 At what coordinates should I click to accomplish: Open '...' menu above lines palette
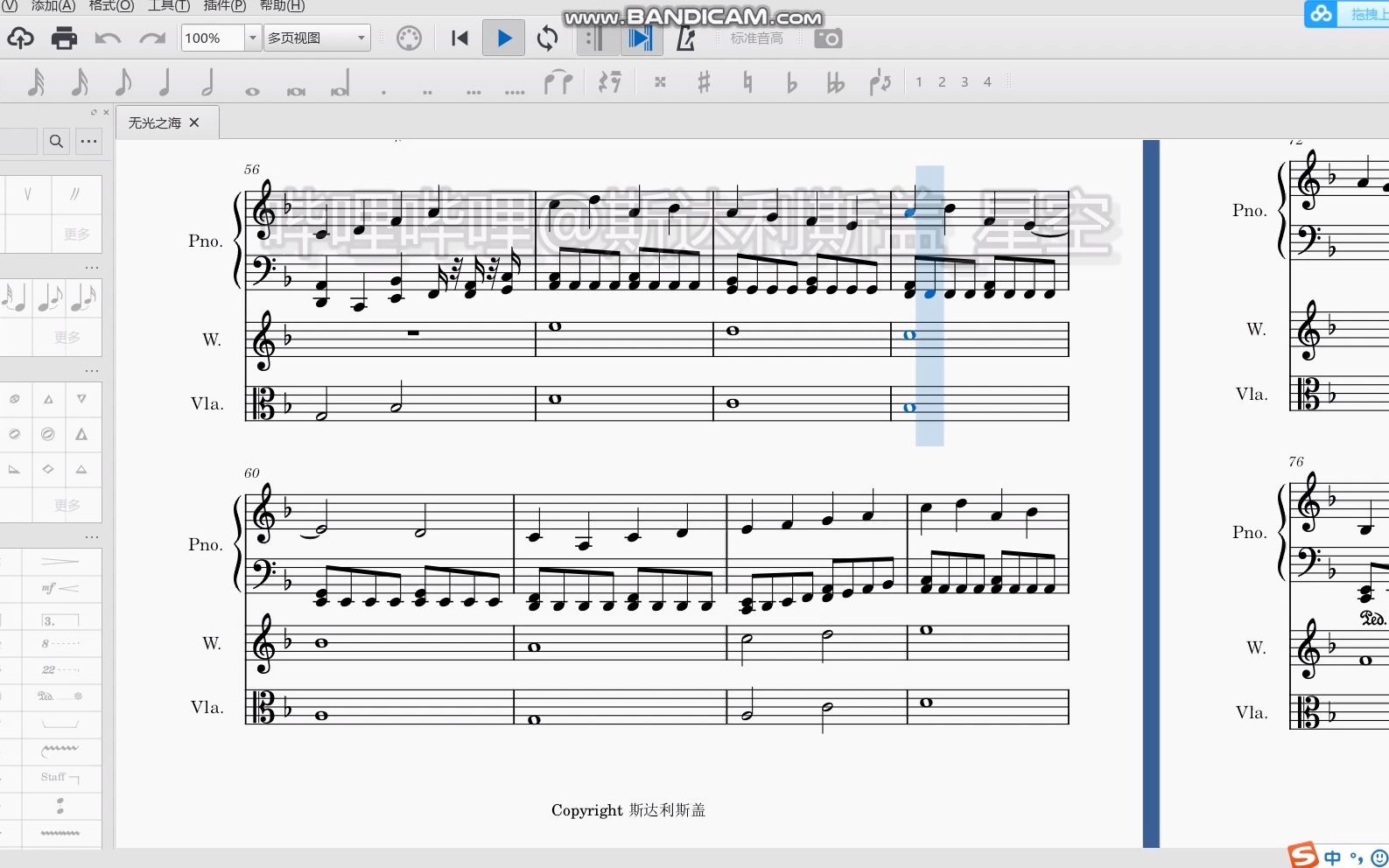[92, 537]
